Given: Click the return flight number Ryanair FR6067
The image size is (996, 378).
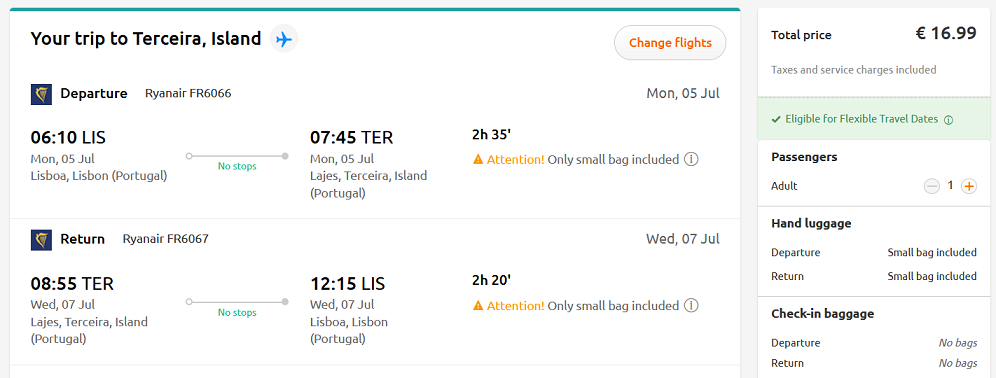Looking at the screenshot, I should pyautogui.click(x=165, y=239).
